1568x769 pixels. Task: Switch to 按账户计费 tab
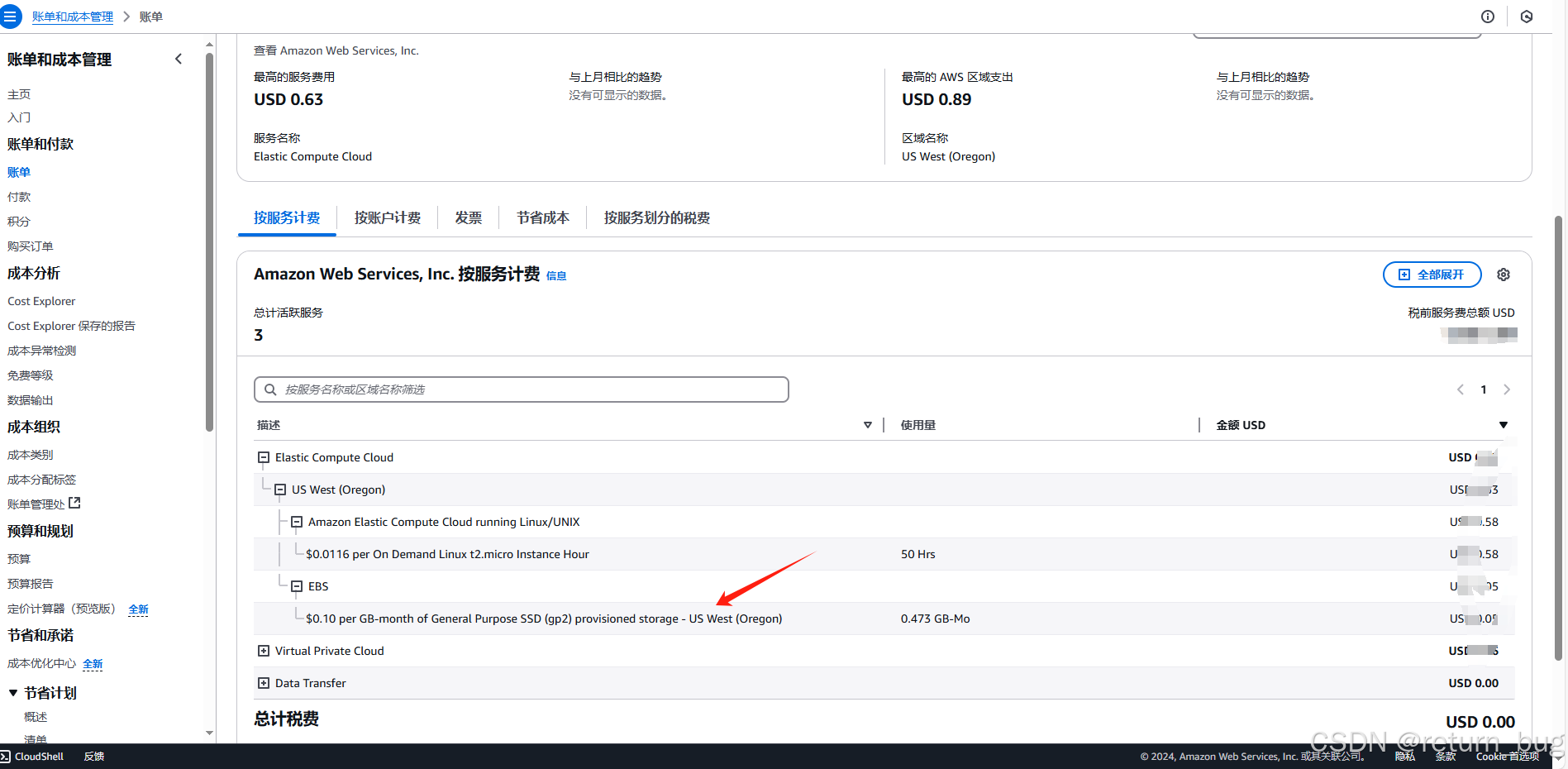point(388,217)
